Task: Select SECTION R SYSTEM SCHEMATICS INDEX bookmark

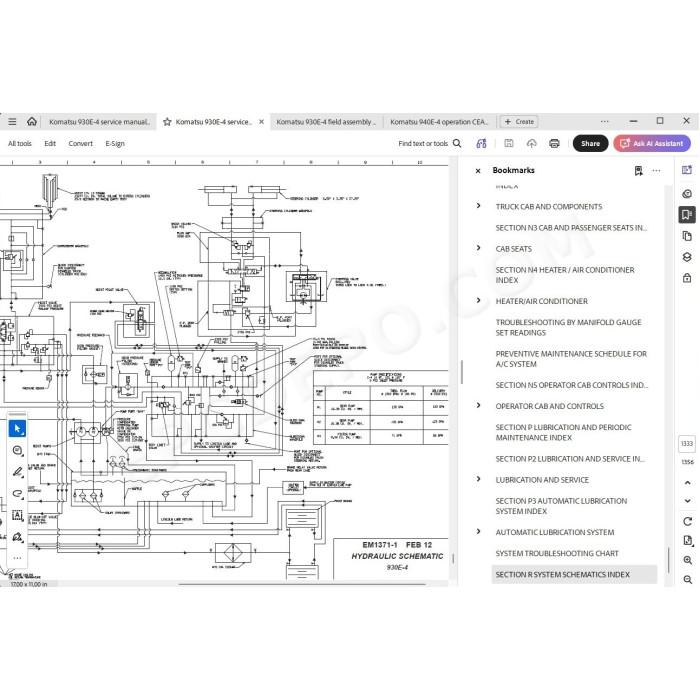Action: 574,575
